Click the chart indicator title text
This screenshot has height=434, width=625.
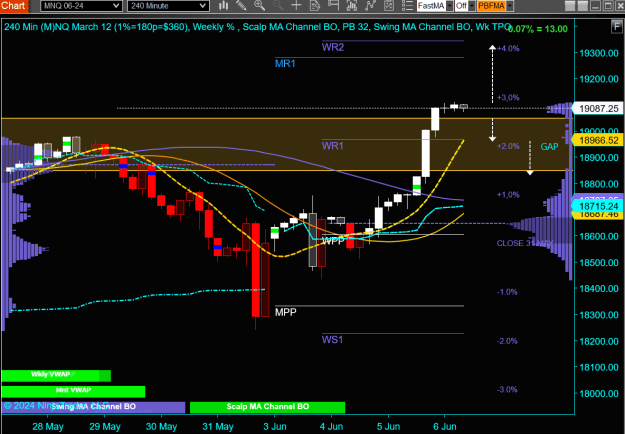[255, 27]
